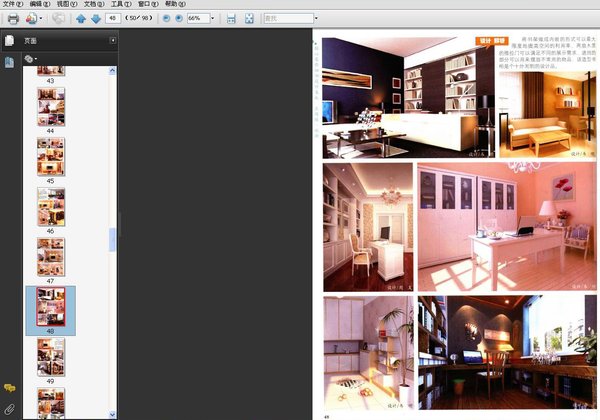Click the pink study room photo in the document
Image resolution: width=600 pixels, height=420 pixels.
pyautogui.click(x=507, y=227)
